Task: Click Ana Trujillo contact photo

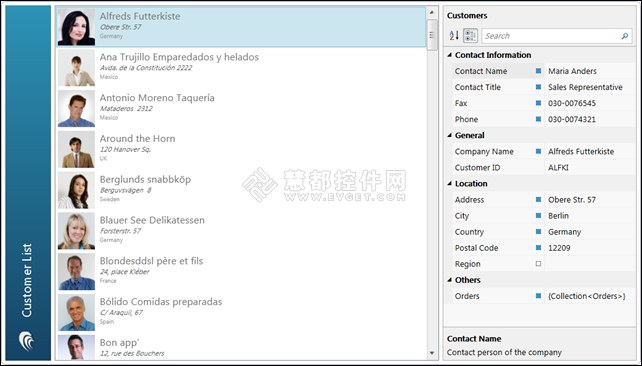Action: (76, 68)
